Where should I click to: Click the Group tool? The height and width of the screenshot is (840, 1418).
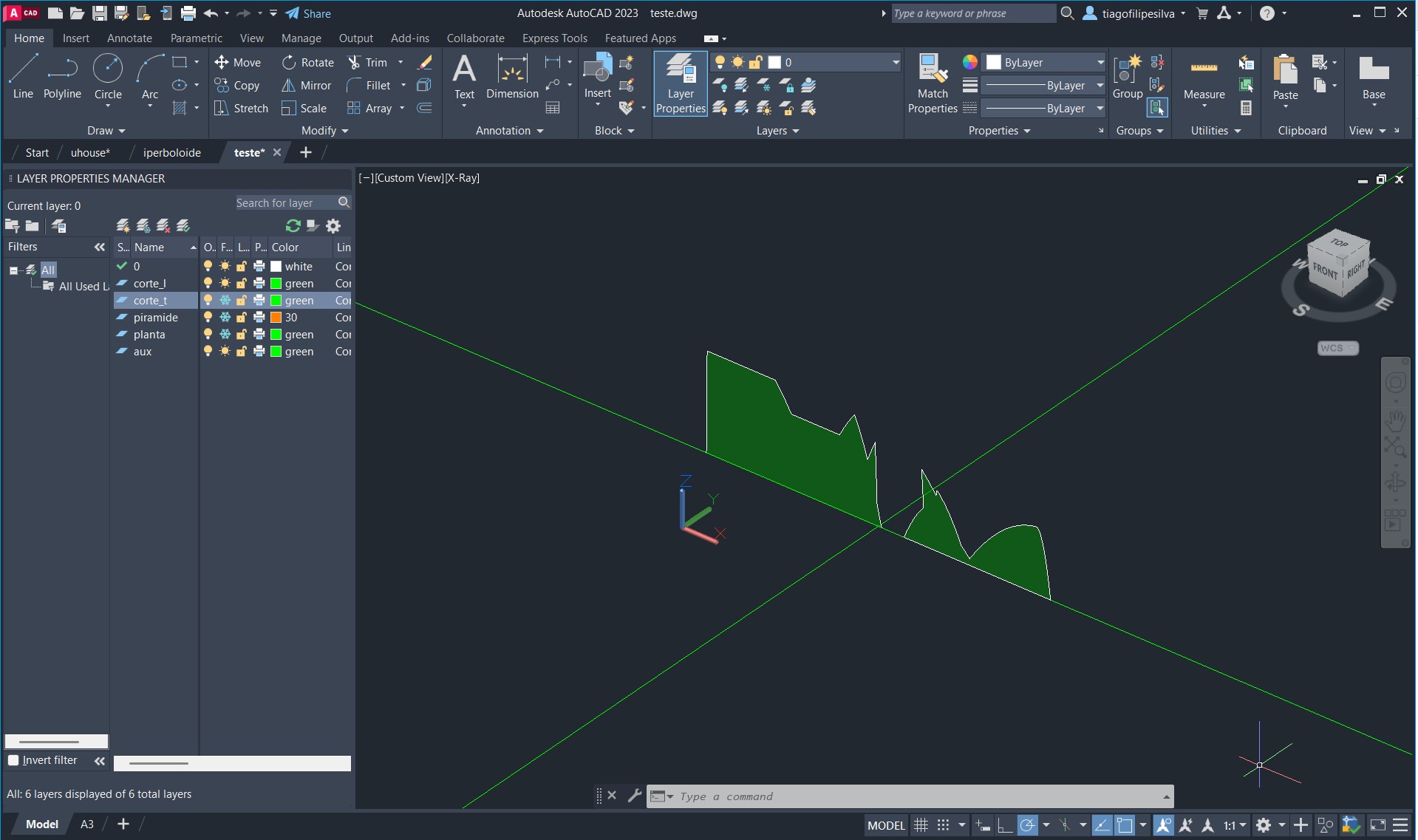1127,77
